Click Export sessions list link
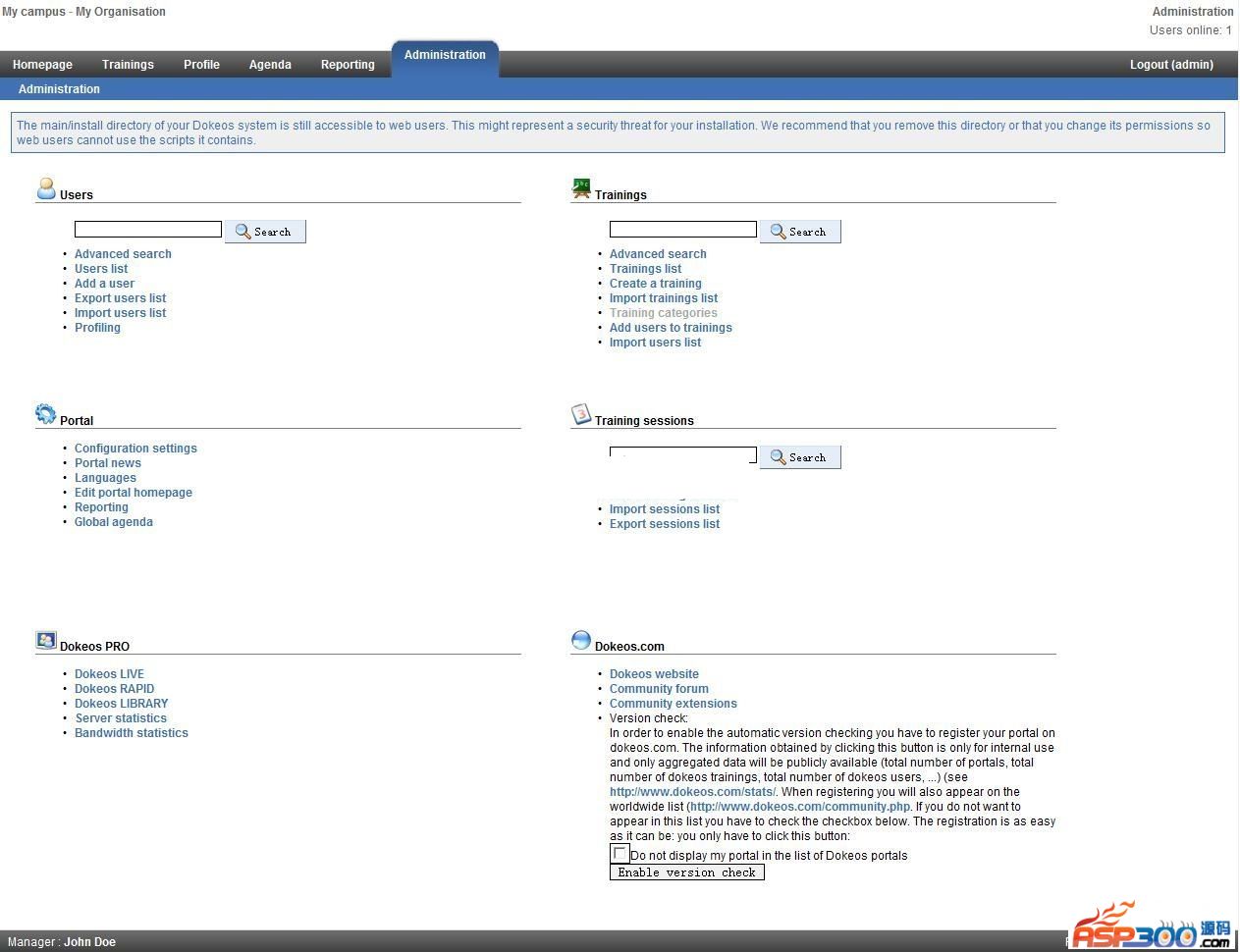The width and height of the screenshot is (1240, 952). point(665,524)
